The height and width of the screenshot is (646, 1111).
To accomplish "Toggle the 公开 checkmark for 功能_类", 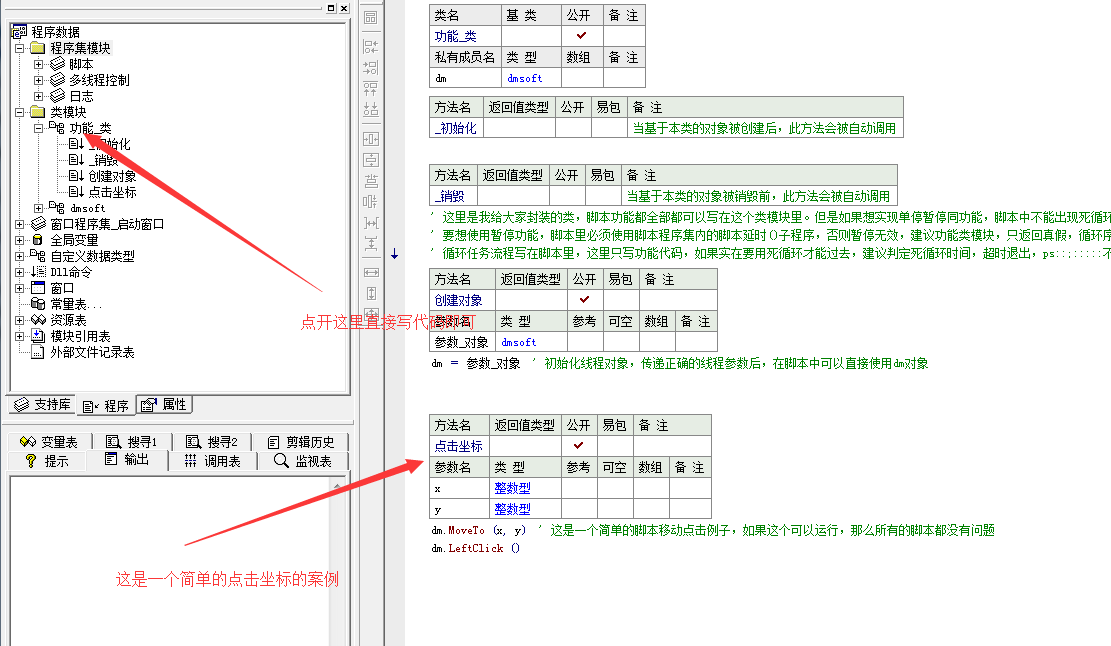I will tap(581, 35).
